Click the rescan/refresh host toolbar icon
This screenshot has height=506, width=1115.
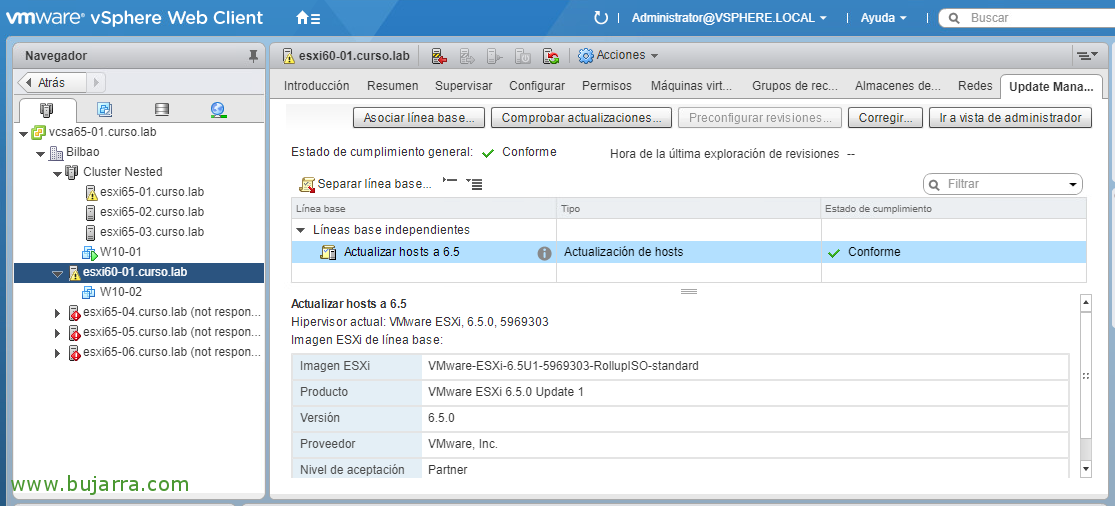tap(550, 55)
